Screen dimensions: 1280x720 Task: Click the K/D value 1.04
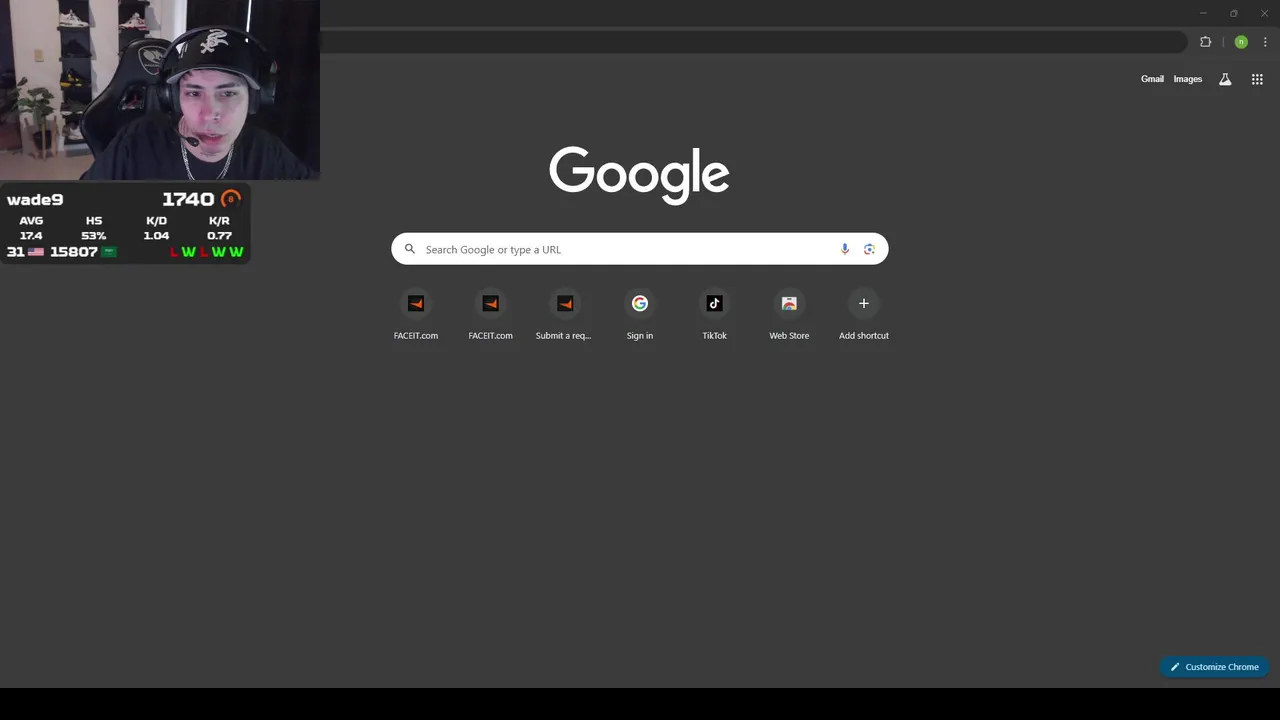pos(156,236)
